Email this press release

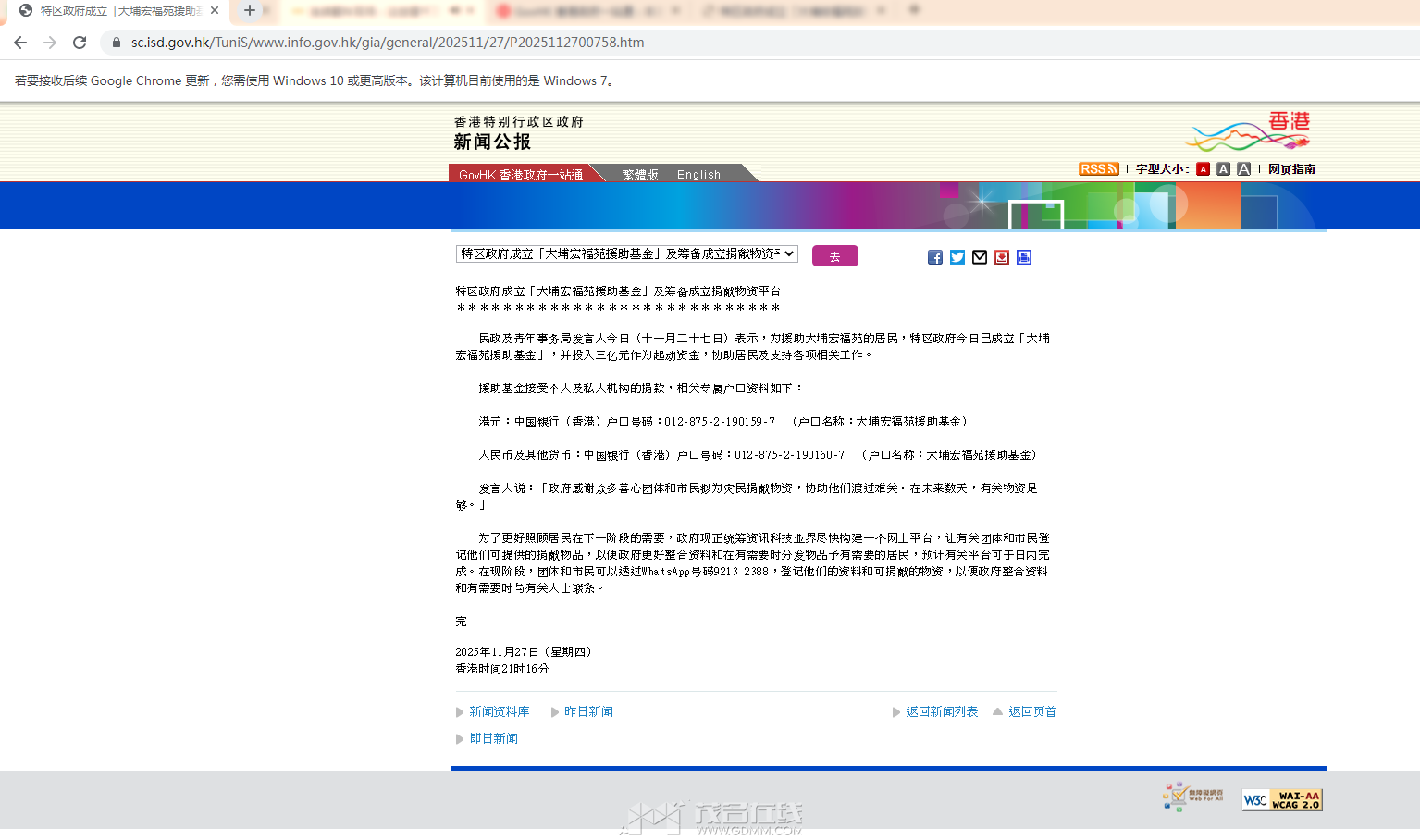pos(979,257)
